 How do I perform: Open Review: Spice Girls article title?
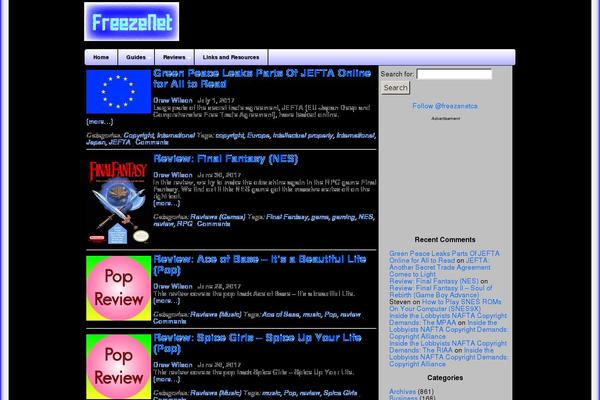(257, 343)
